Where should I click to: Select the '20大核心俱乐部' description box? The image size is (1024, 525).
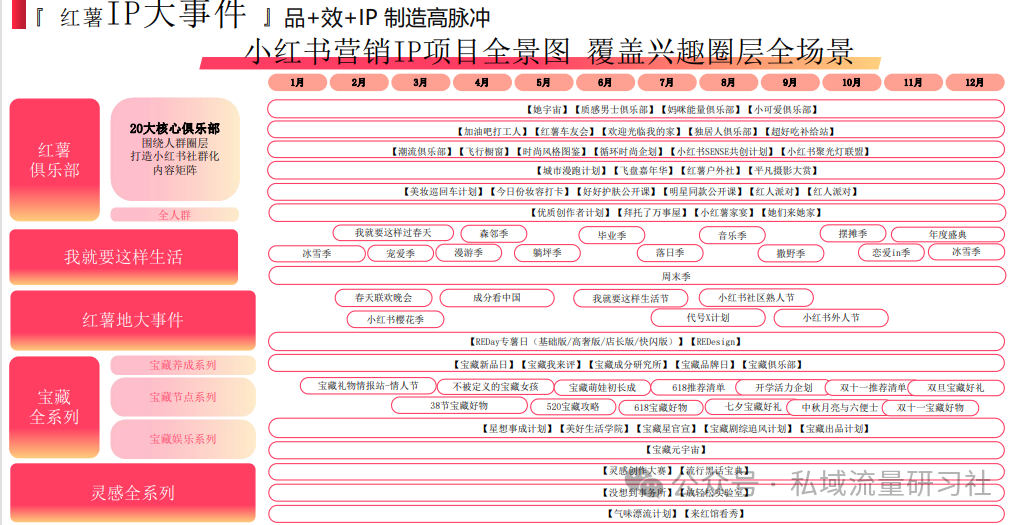[x=175, y=150]
